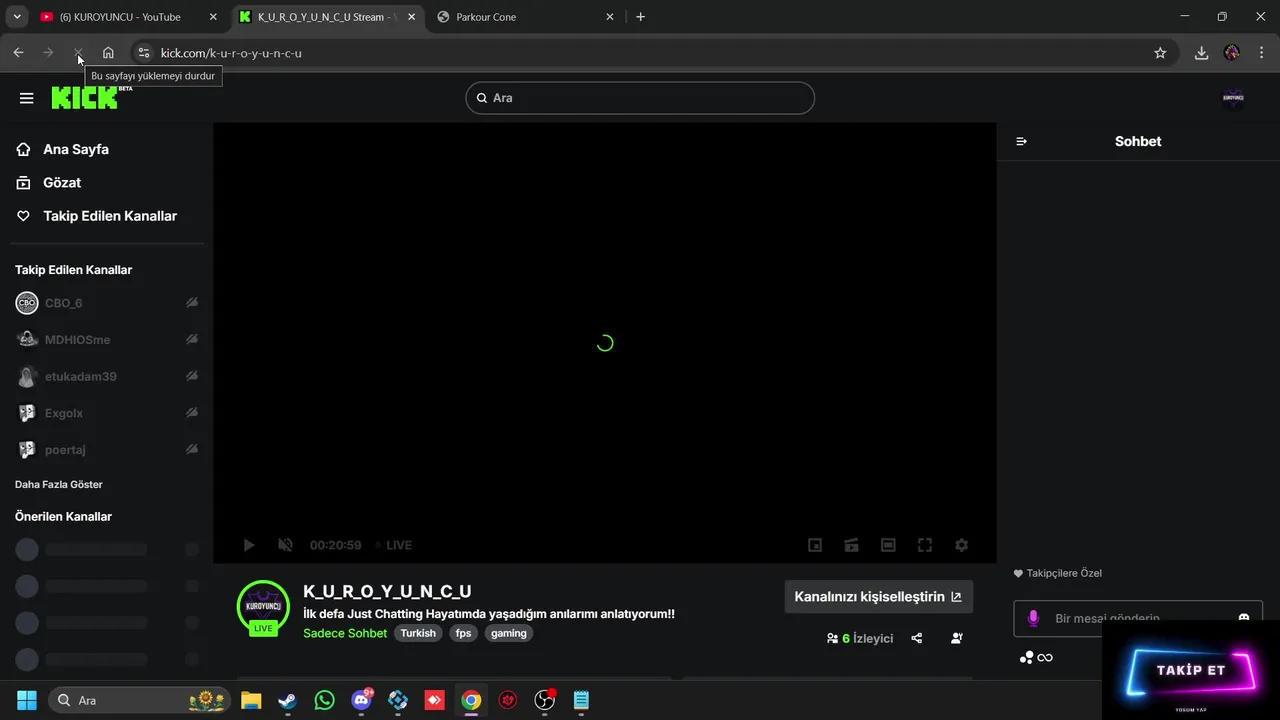Open a new browser tab
The height and width of the screenshot is (720, 1280).
(x=640, y=17)
